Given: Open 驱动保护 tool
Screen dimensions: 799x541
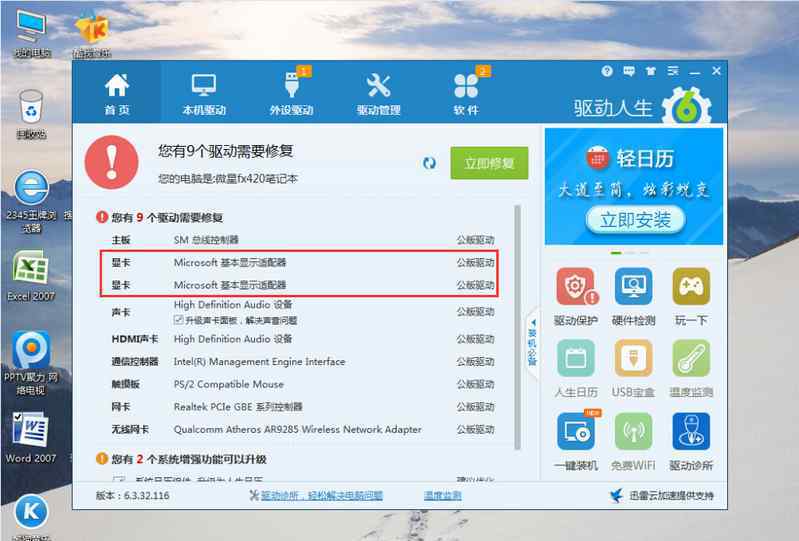Looking at the screenshot, I should pyautogui.click(x=576, y=296).
